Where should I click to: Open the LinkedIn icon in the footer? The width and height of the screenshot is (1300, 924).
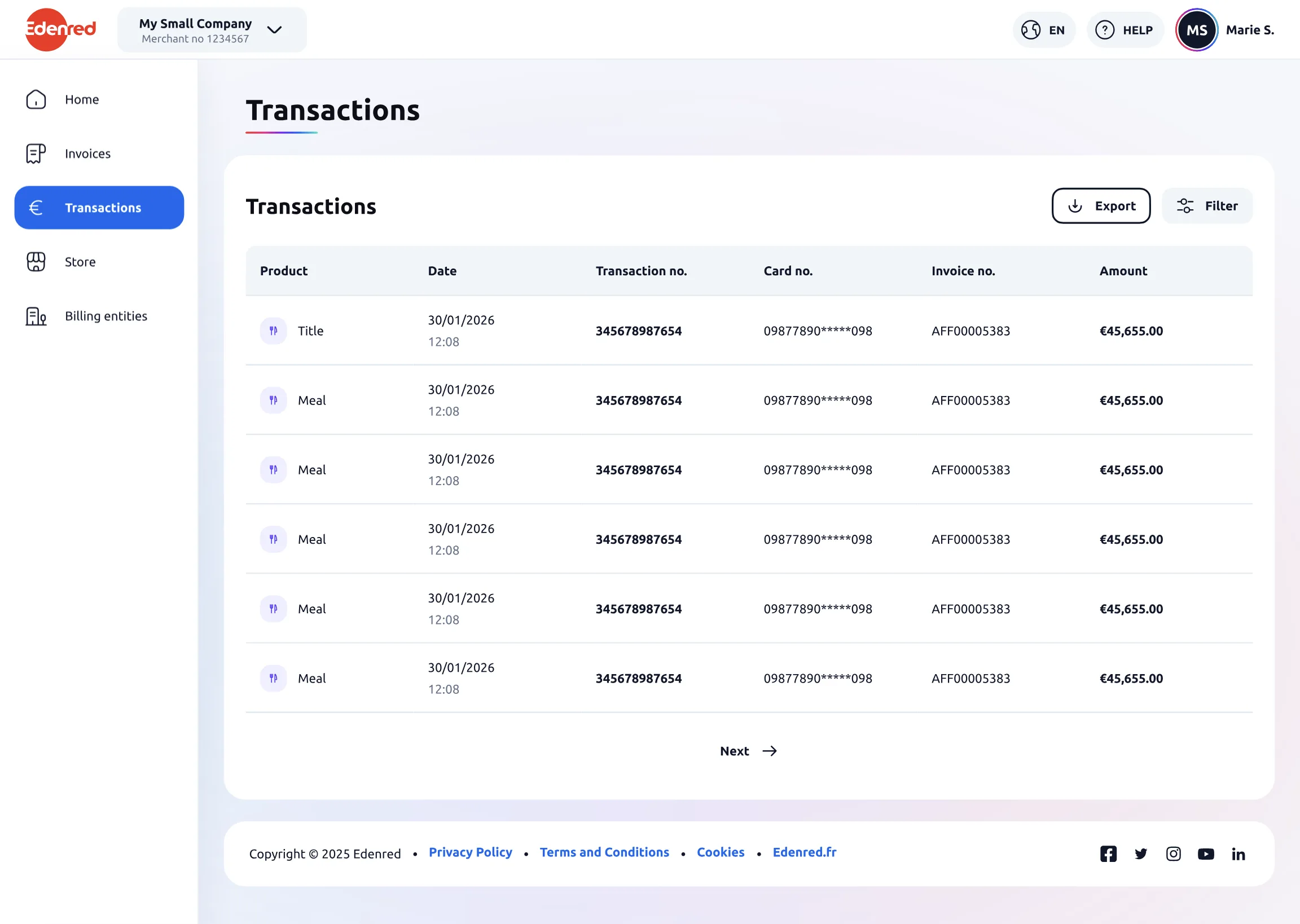(x=1238, y=854)
